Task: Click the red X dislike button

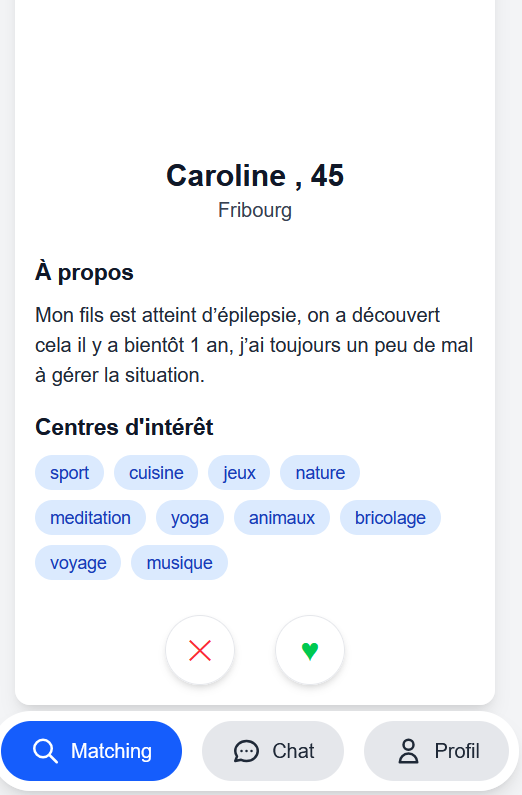Action: pyautogui.click(x=200, y=650)
